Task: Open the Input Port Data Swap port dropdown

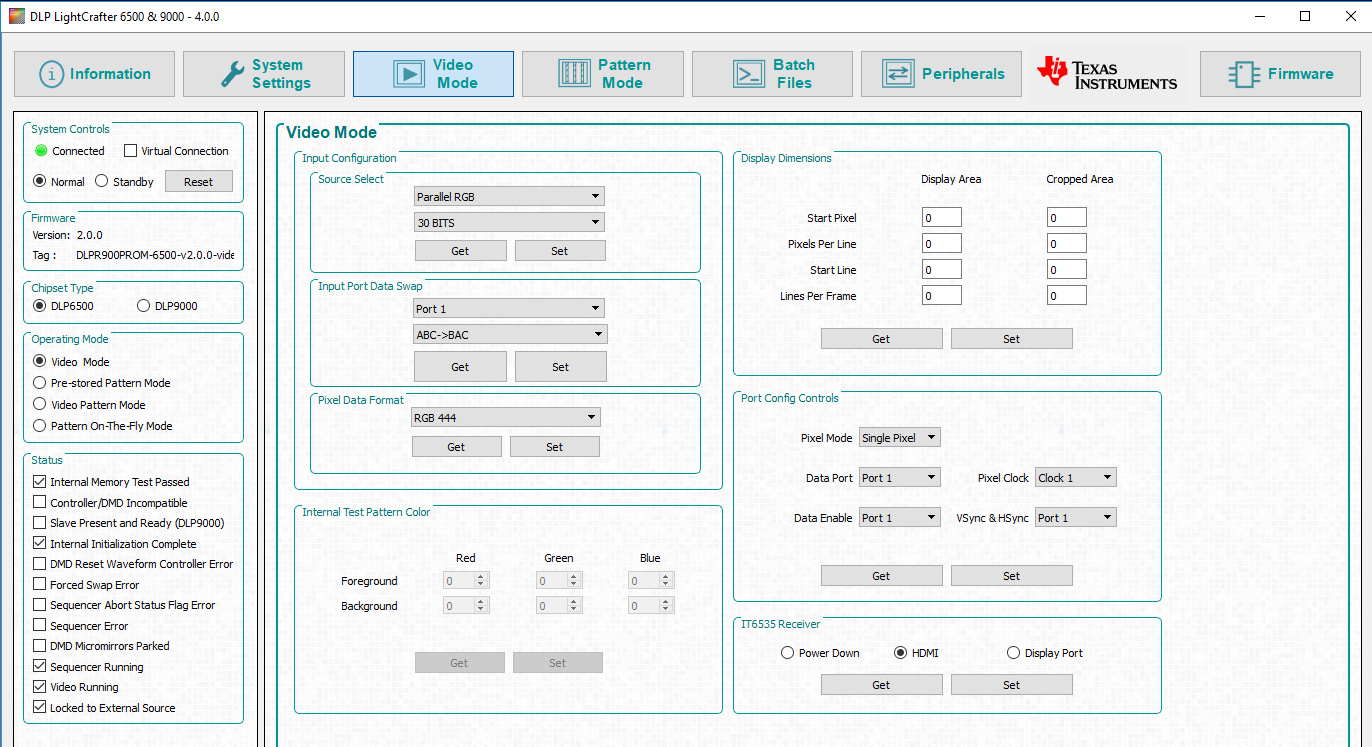Action: point(509,309)
